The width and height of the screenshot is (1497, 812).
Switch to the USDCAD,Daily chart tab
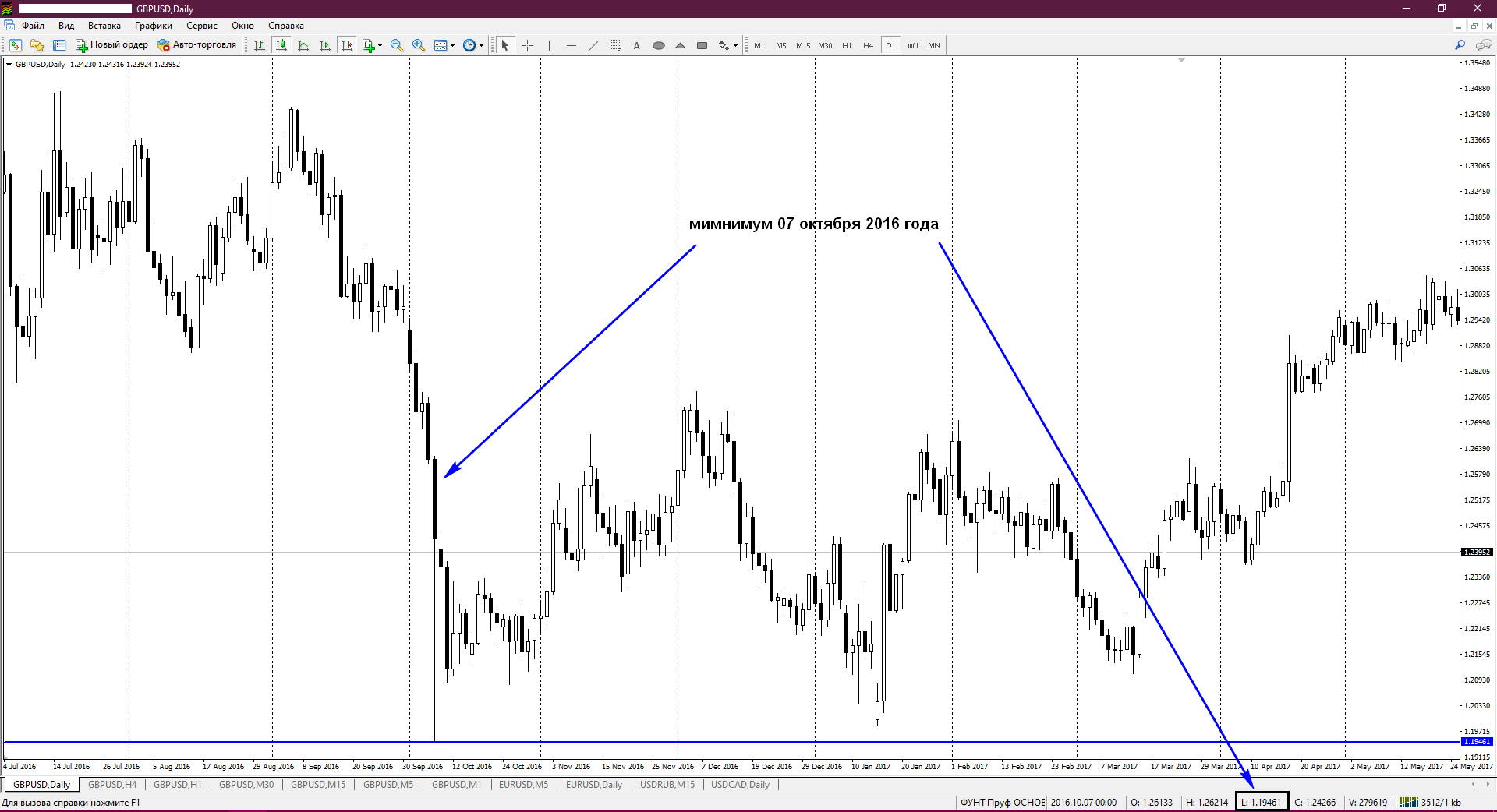(x=740, y=785)
